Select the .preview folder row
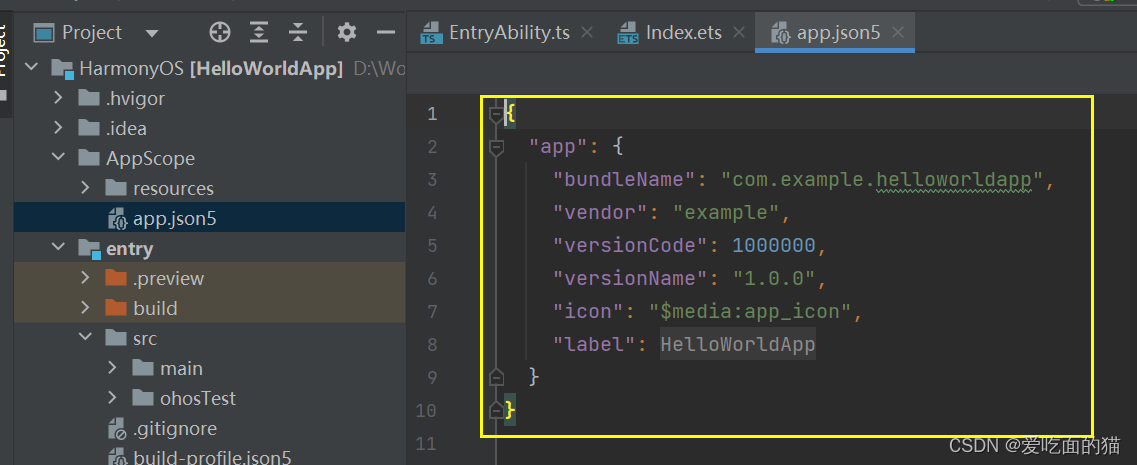Viewport: 1137px width, 465px height. point(210,278)
